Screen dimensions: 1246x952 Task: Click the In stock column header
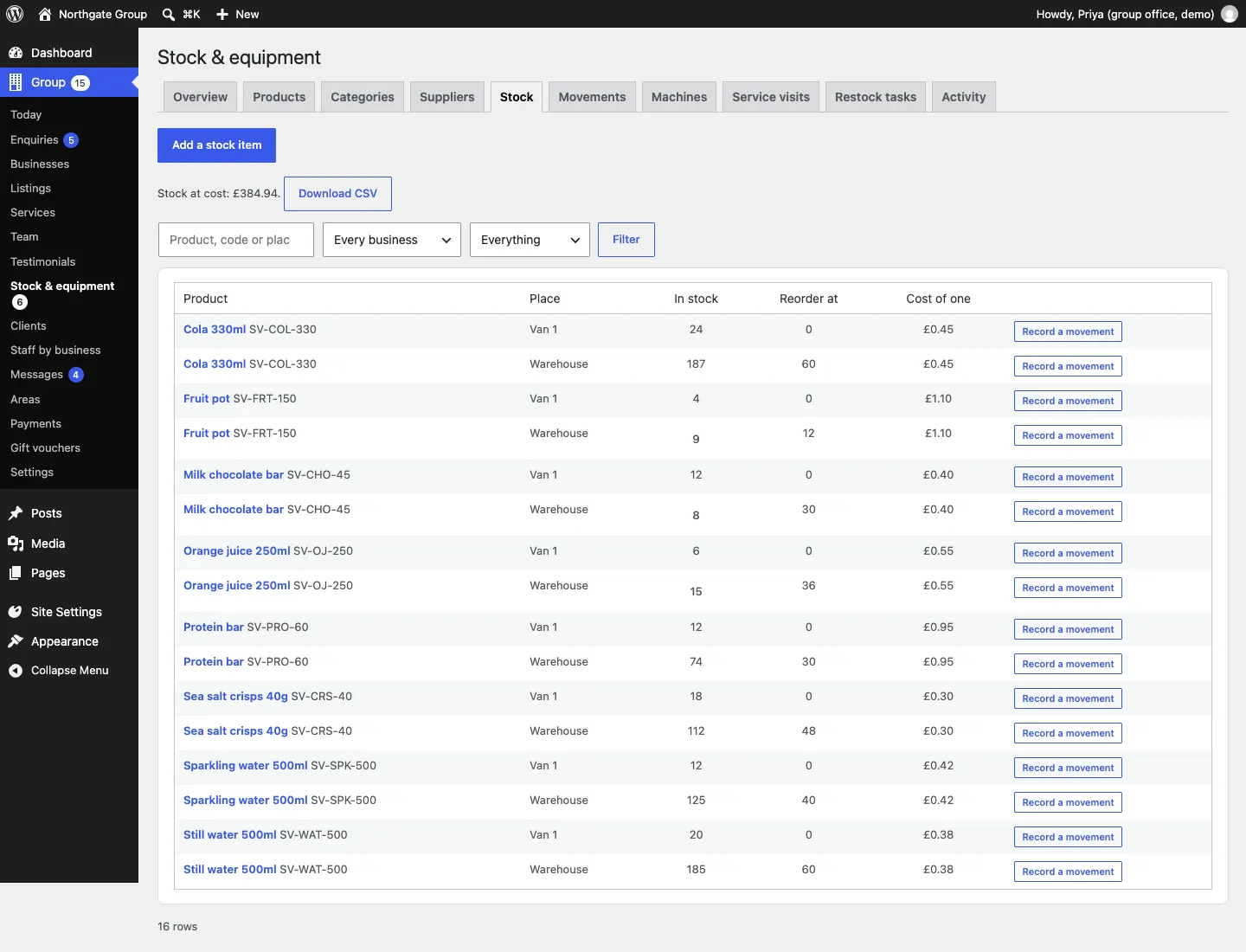pyautogui.click(x=696, y=299)
